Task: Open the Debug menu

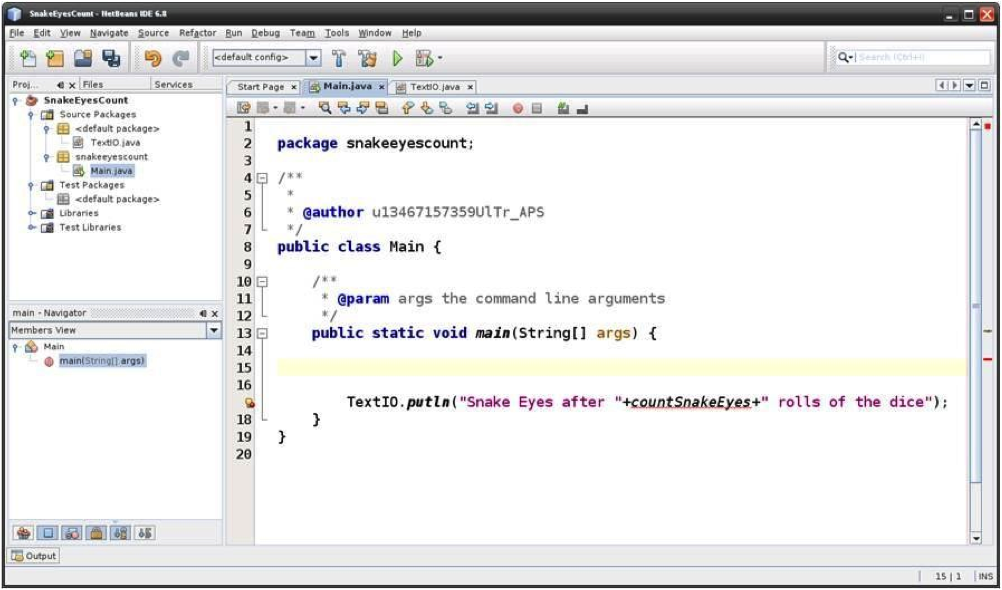Action: [x=265, y=33]
